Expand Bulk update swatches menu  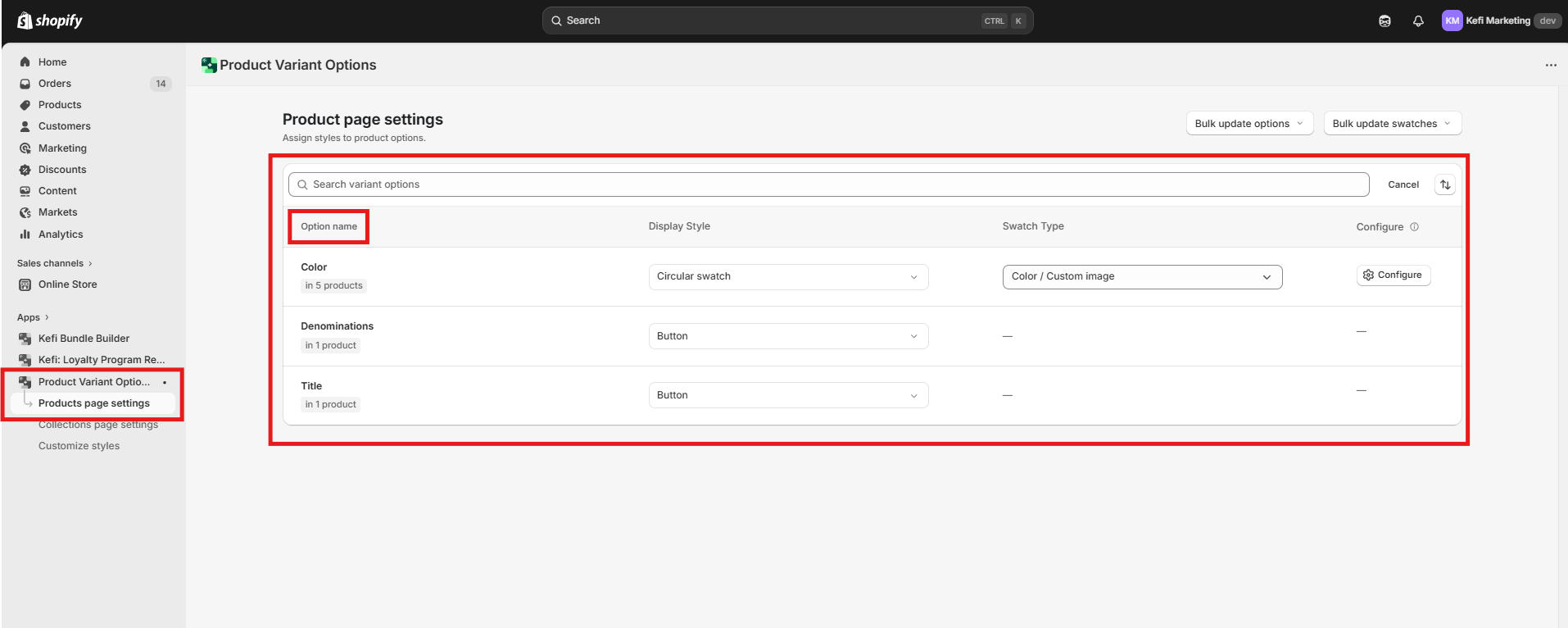tap(1391, 124)
